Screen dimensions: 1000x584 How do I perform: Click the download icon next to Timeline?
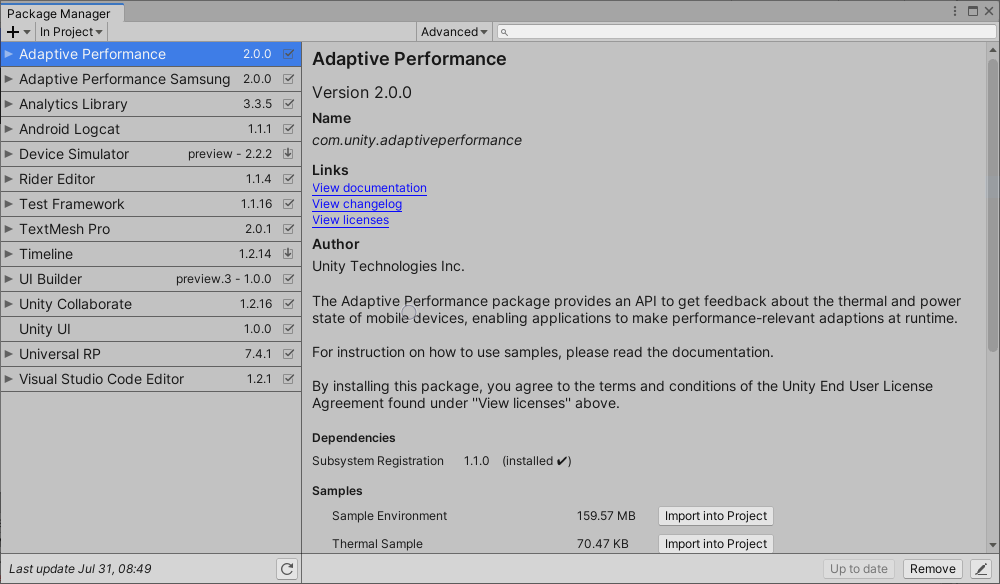click(x=289, y=254)
